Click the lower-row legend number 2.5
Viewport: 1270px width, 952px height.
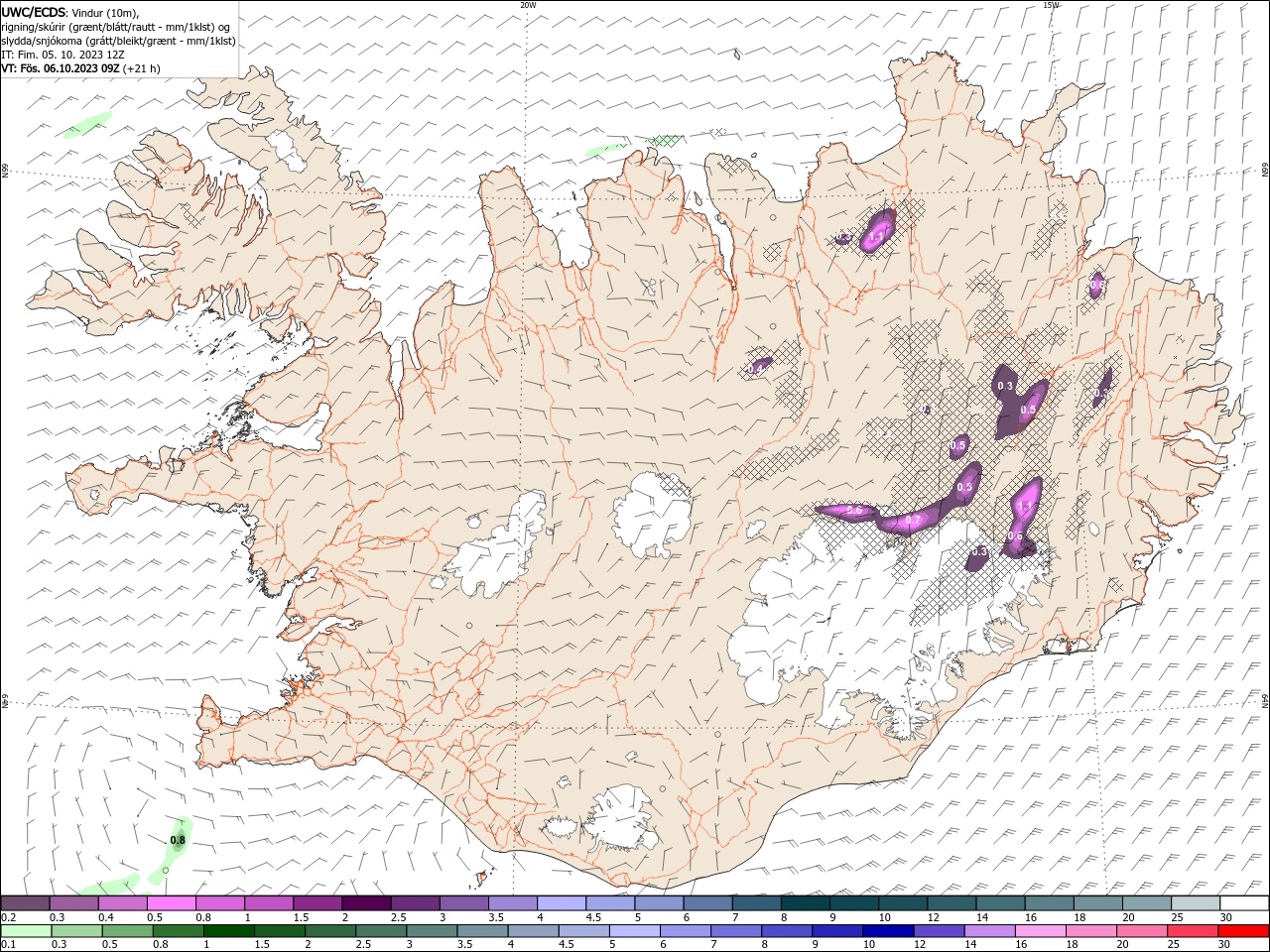click(x=363, y=945)
